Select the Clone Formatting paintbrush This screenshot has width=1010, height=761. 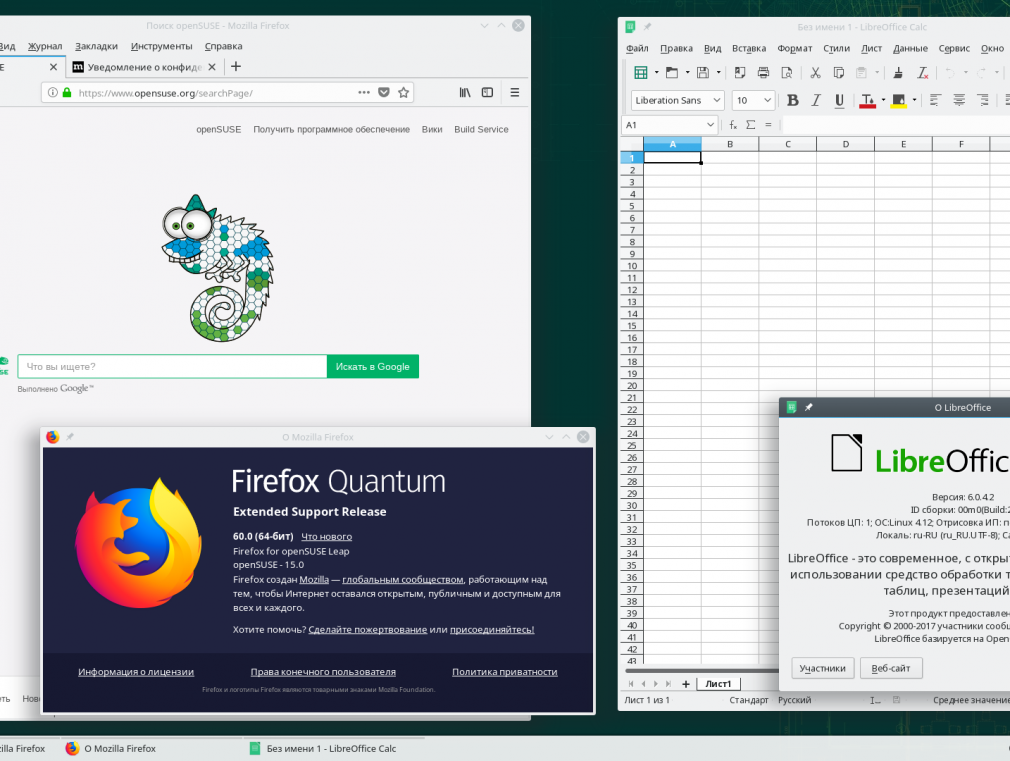pyautogui.click(x=898, y=73)
